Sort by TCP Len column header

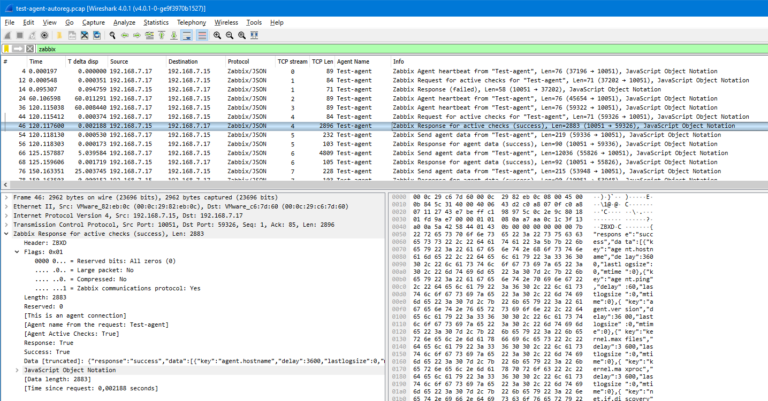(322, 62)
